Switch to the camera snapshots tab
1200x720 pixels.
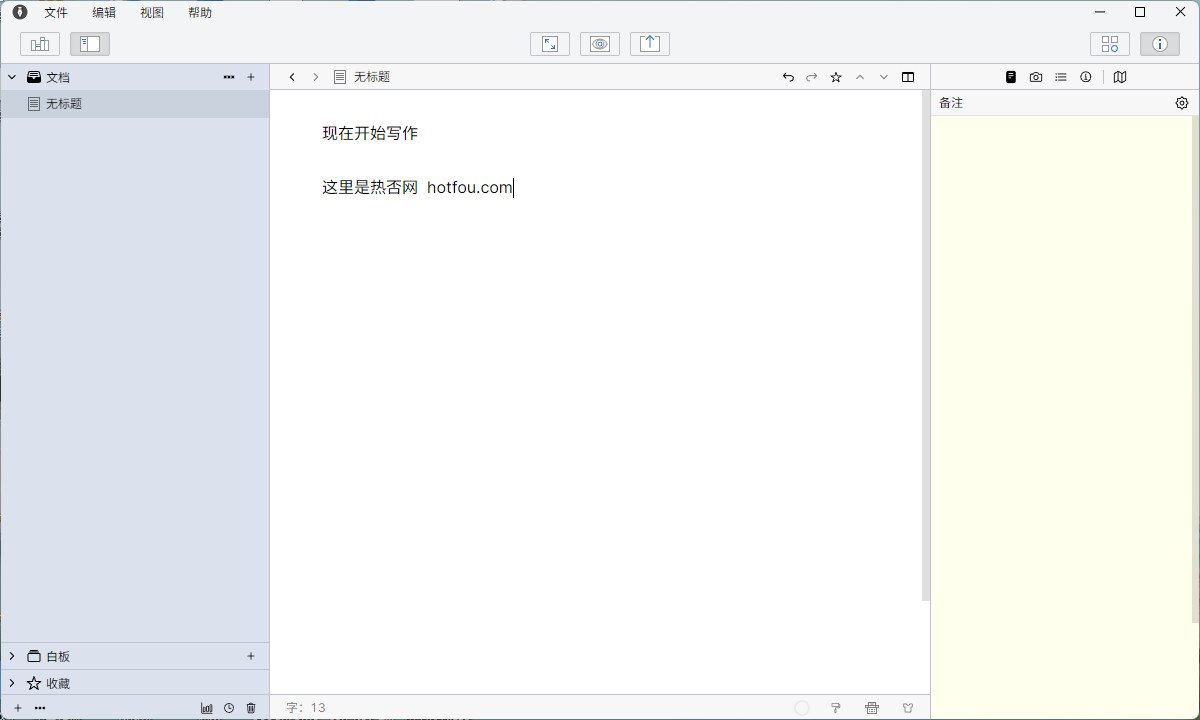point(1036,77)
